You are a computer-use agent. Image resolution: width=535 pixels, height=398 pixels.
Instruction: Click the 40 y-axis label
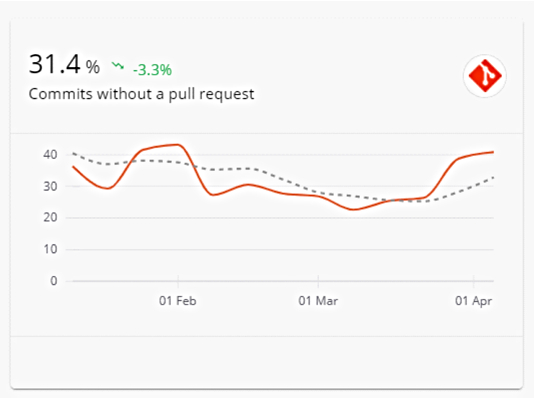tap(50, 155)
